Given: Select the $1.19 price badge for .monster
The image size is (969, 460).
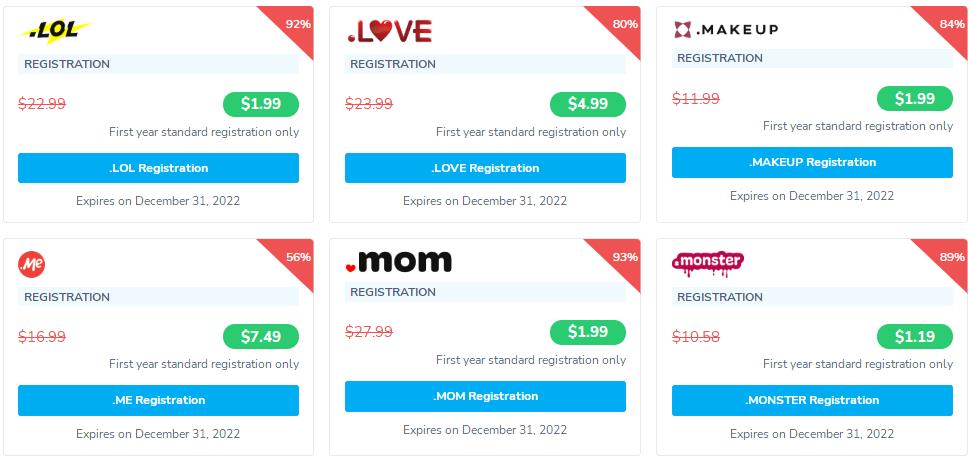Looking at the screenshot, I should tap(914, 337).
